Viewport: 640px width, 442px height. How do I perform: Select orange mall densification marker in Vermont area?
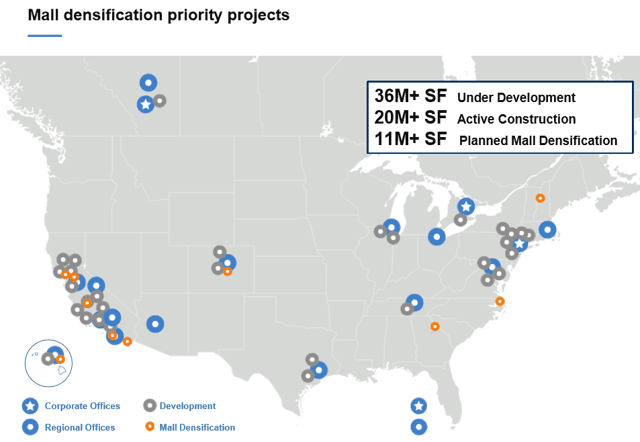click(540, 198)
